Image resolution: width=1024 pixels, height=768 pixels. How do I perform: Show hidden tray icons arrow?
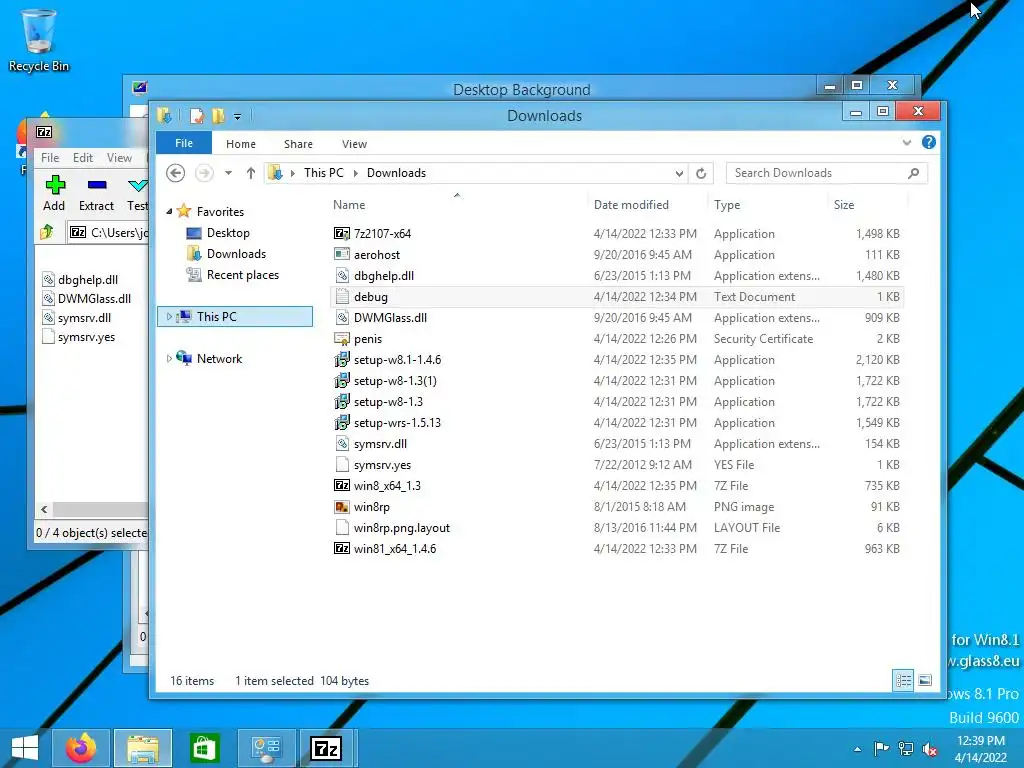tap(857, 749)
